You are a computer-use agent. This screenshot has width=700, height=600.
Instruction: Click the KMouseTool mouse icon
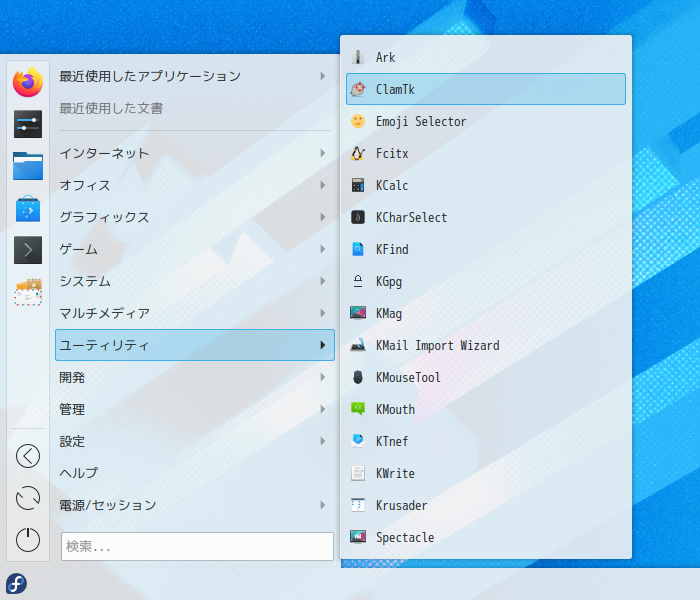(358, 377)
